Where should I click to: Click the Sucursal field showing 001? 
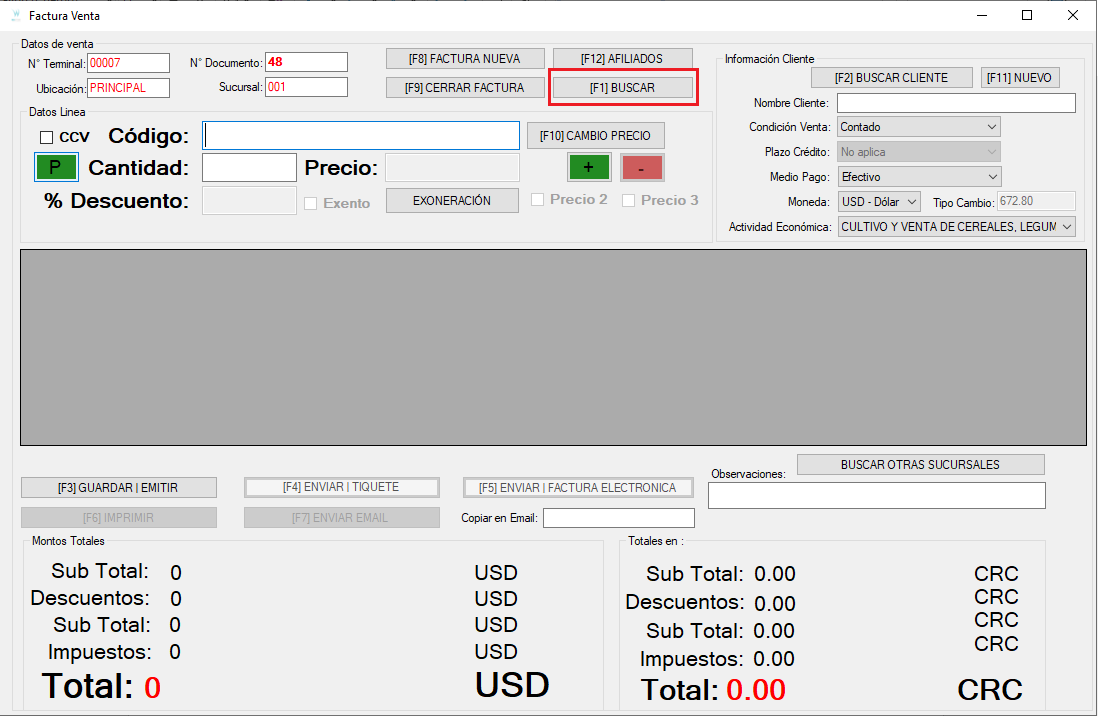coord(306,88)
